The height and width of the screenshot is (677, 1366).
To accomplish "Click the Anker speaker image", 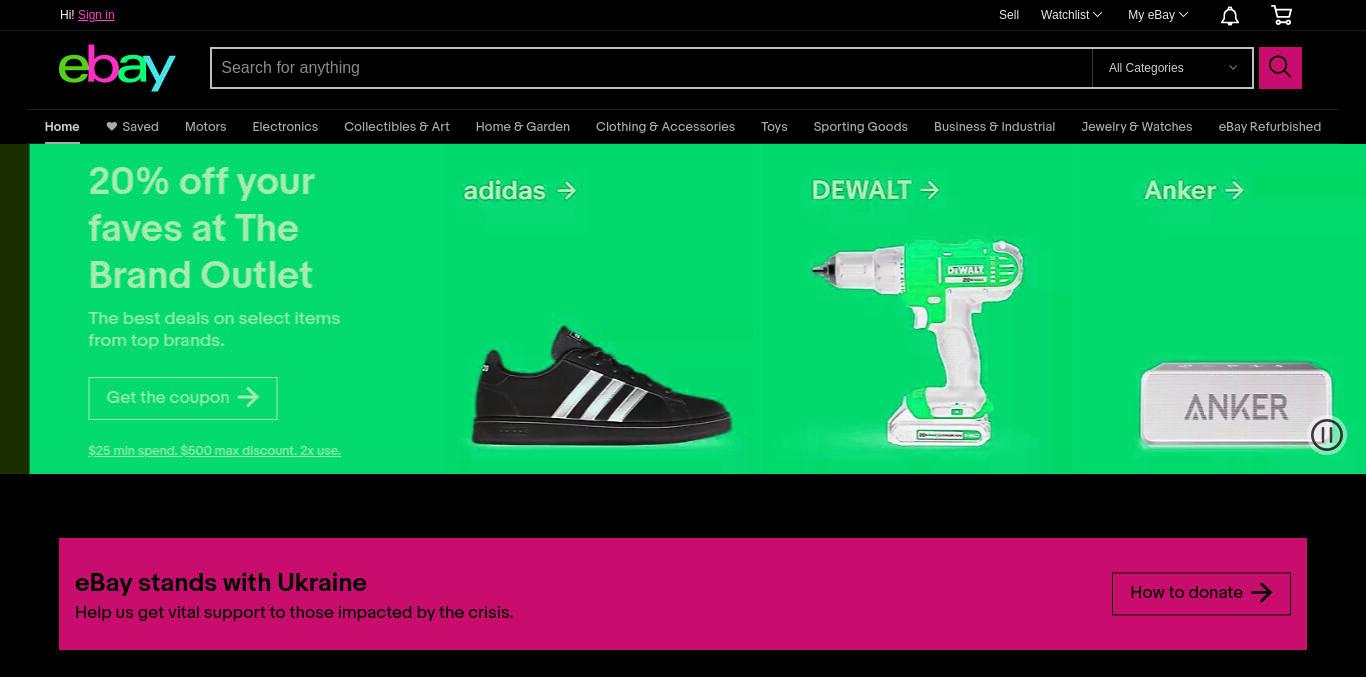I will coord(1237,405).
